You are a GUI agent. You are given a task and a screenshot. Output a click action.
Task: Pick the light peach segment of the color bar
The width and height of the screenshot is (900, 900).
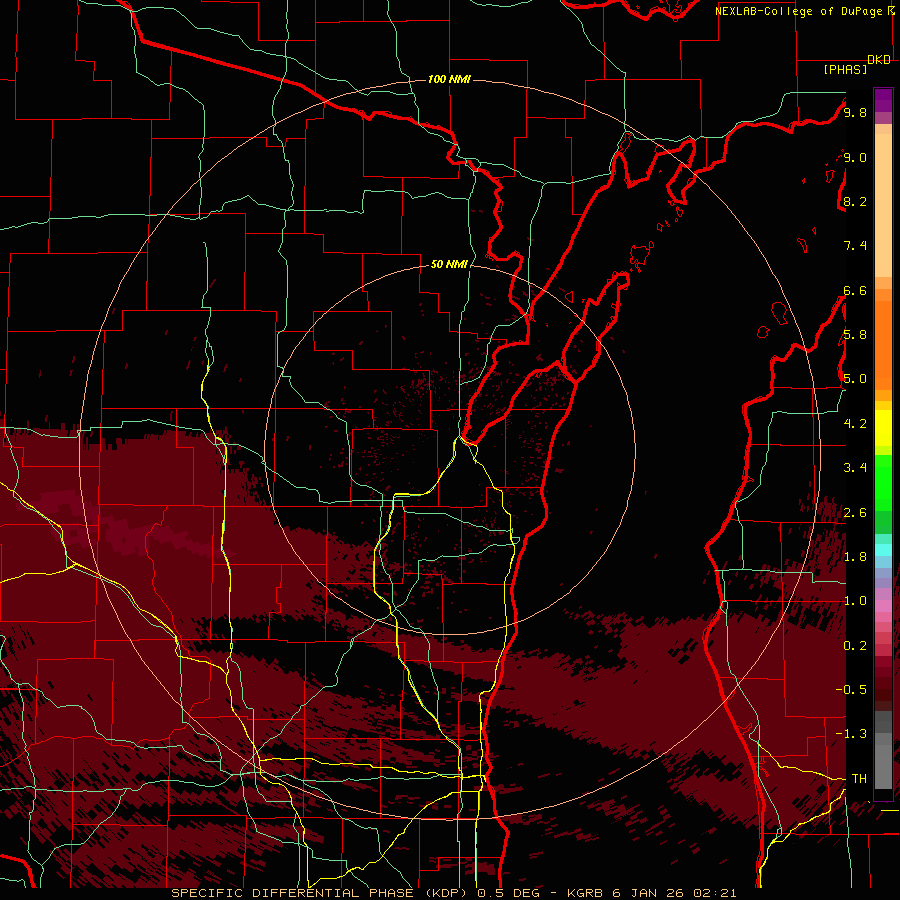point(883,207)
